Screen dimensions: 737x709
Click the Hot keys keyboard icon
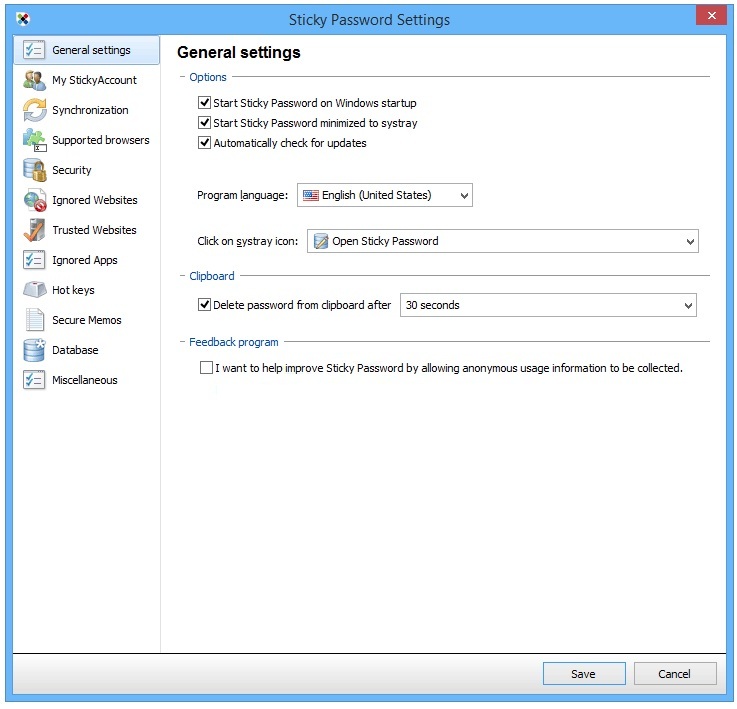(34, 290)
